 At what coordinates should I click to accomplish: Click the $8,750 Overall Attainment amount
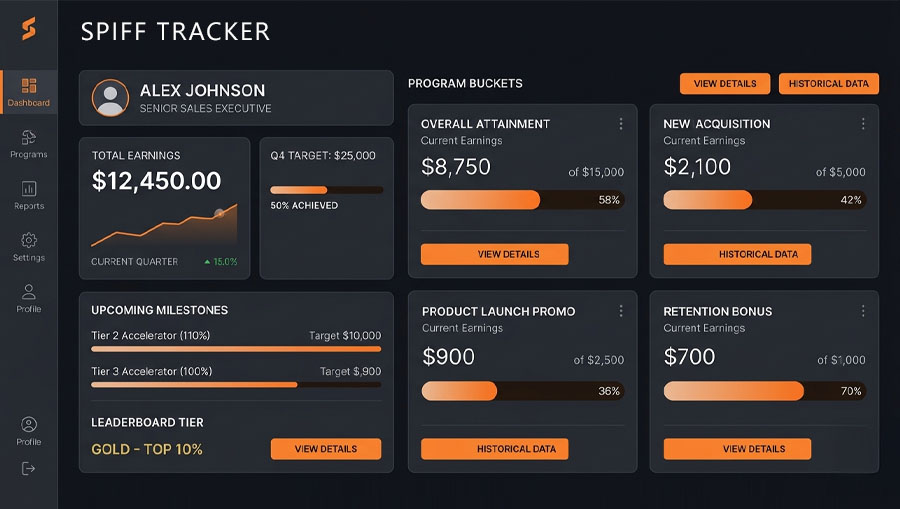[x=456, y=167]
